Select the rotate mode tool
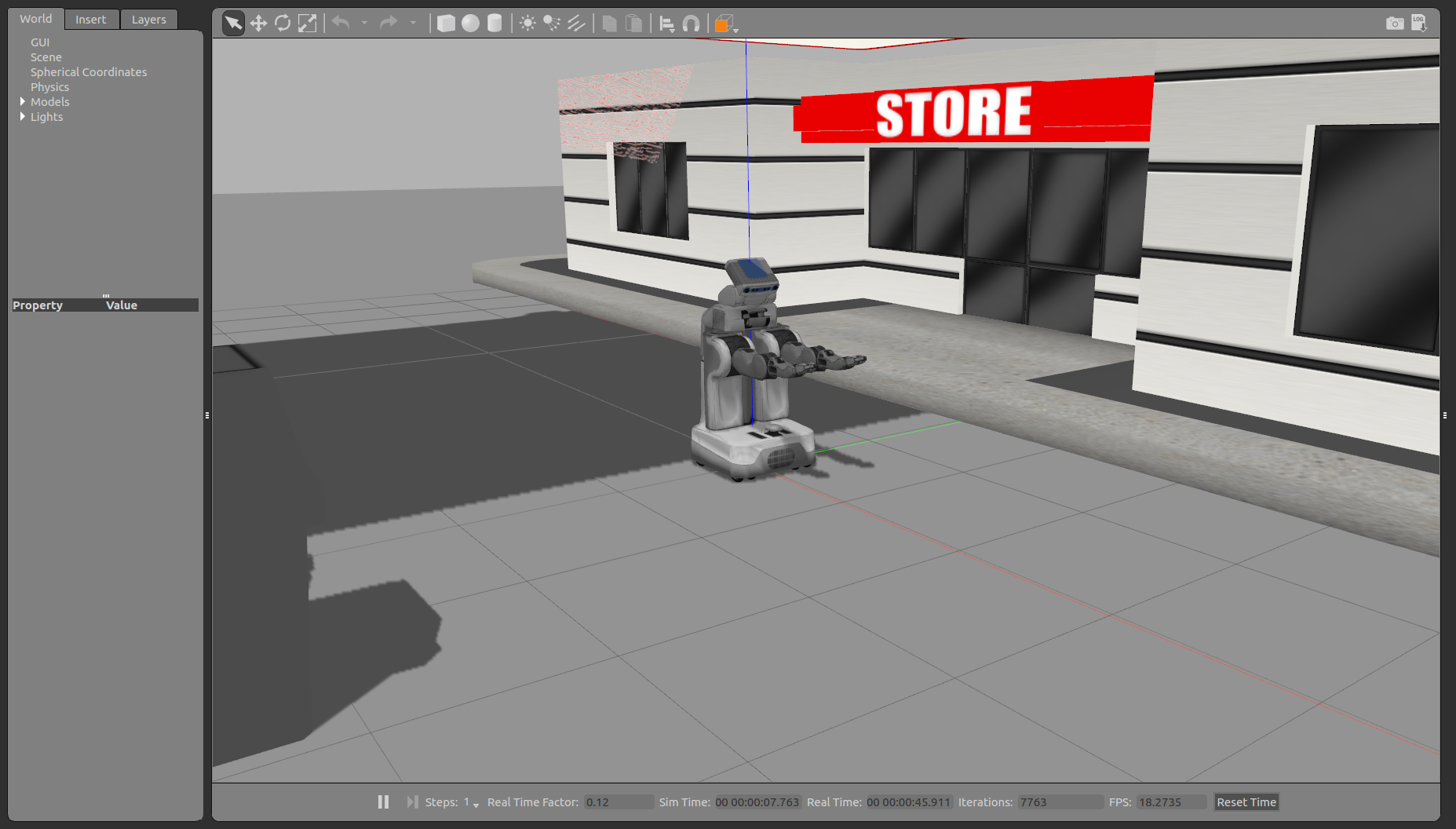1456x829 pixels. point(283,24)
